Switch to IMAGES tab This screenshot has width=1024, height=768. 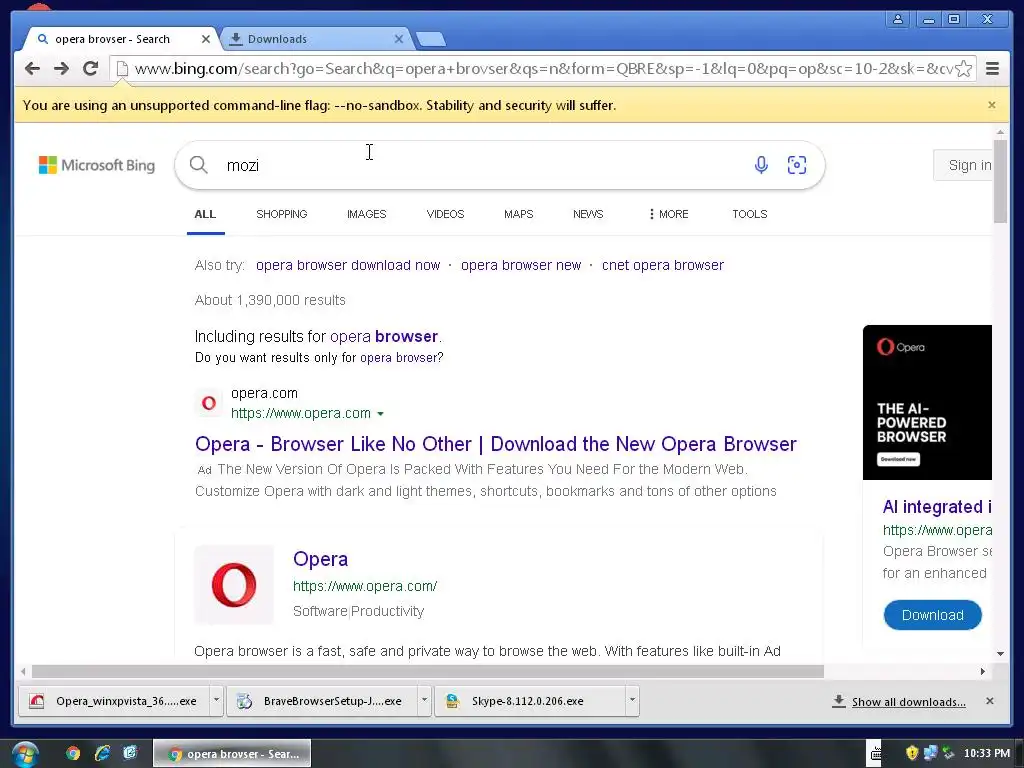(366, 214)
